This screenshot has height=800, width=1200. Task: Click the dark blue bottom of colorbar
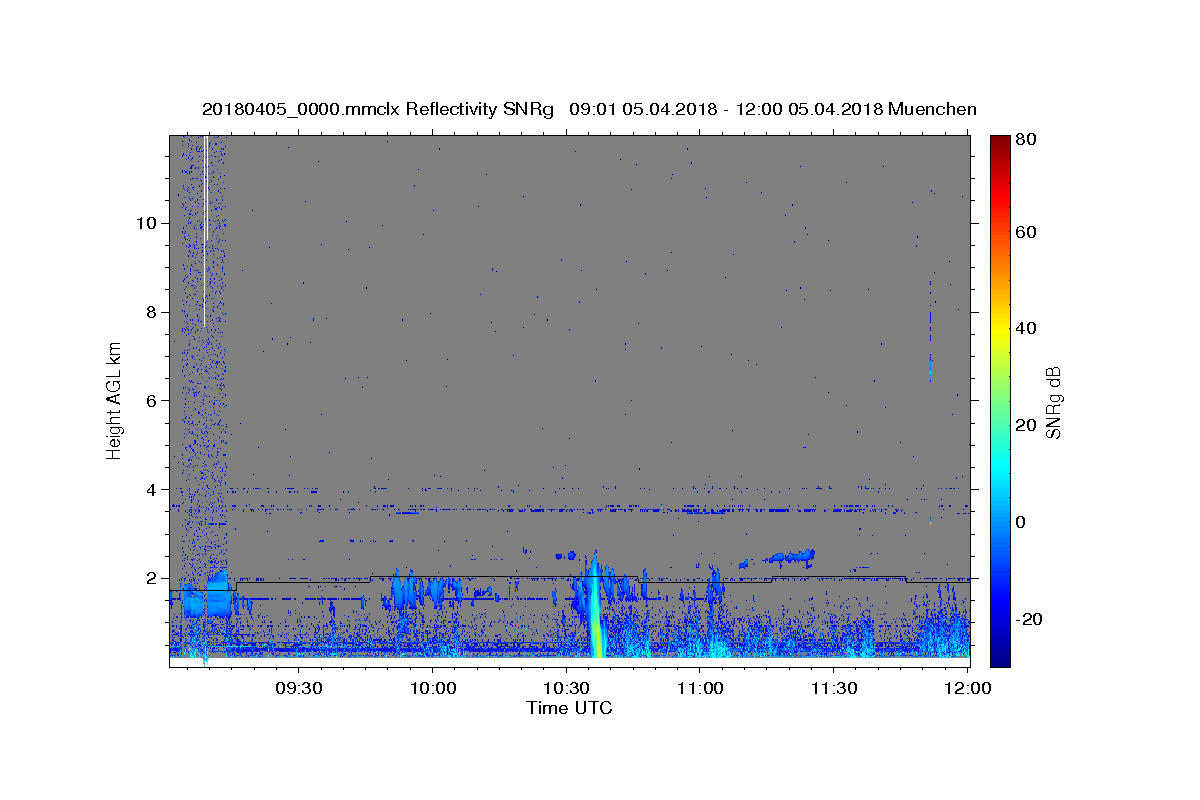pos(1000,658)
